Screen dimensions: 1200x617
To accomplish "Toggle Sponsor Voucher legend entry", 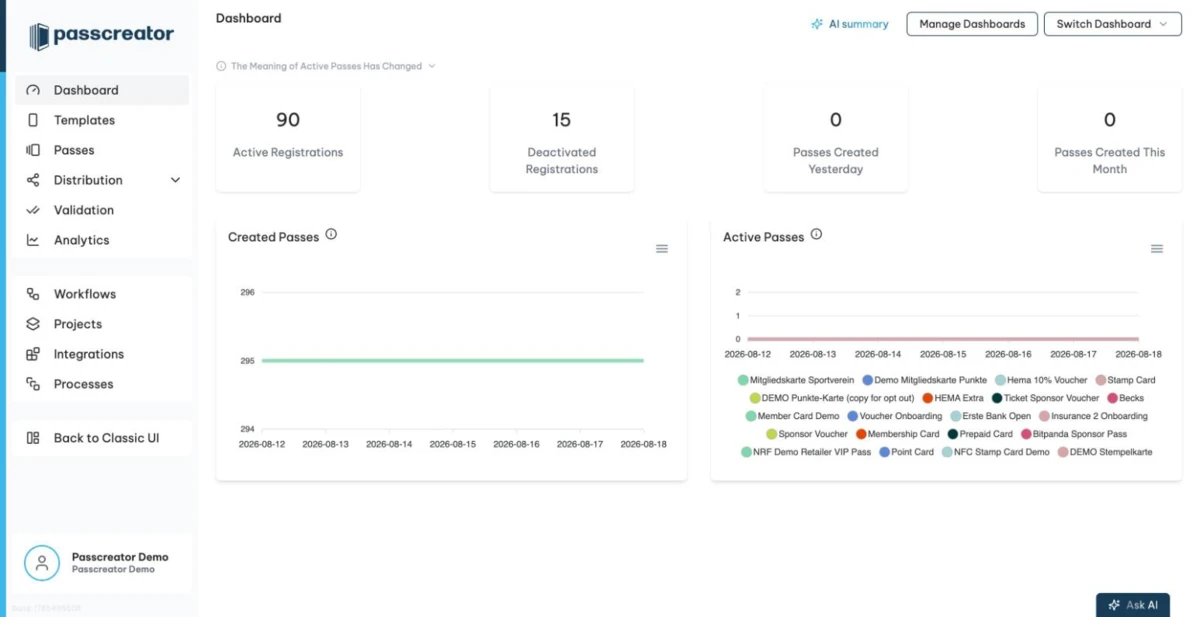I will tap(806, 434).
